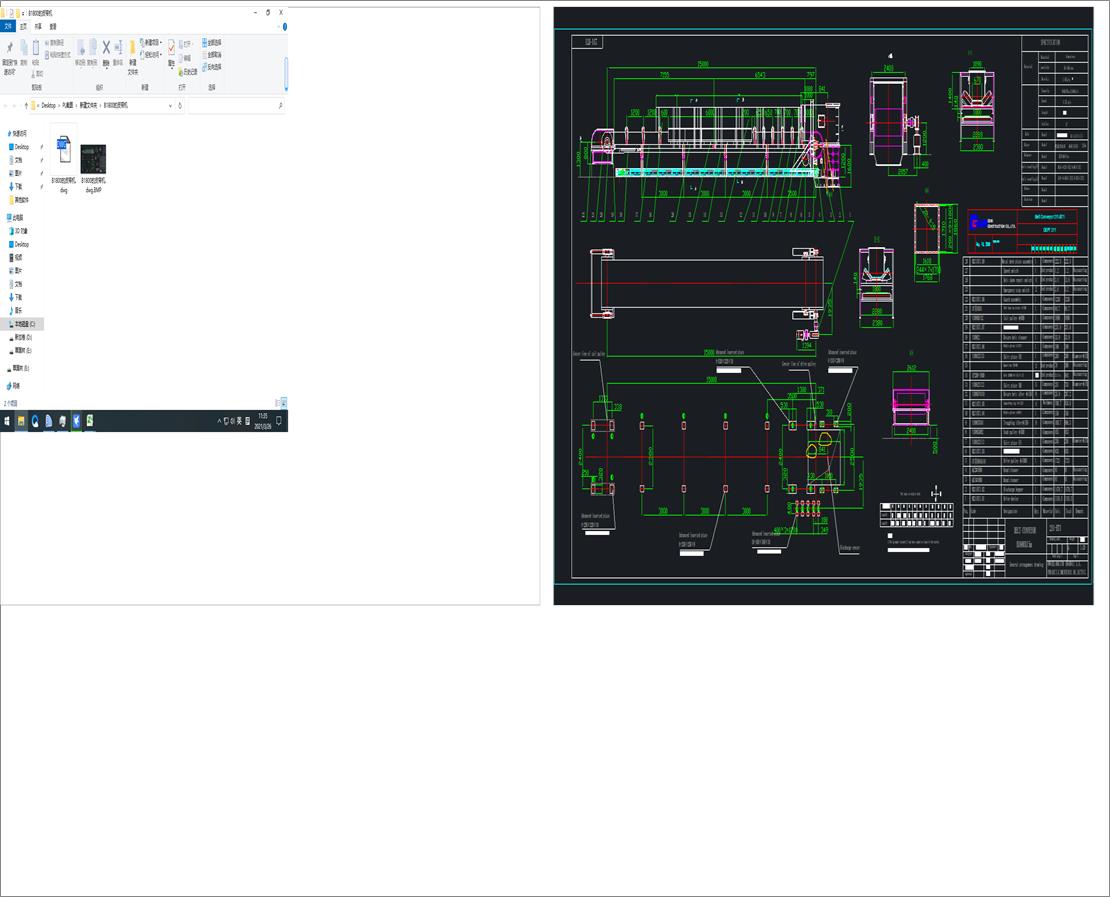Click the Forward navigation arrow
This screenshot has height=897, width=1110.
tap(14, 105)
